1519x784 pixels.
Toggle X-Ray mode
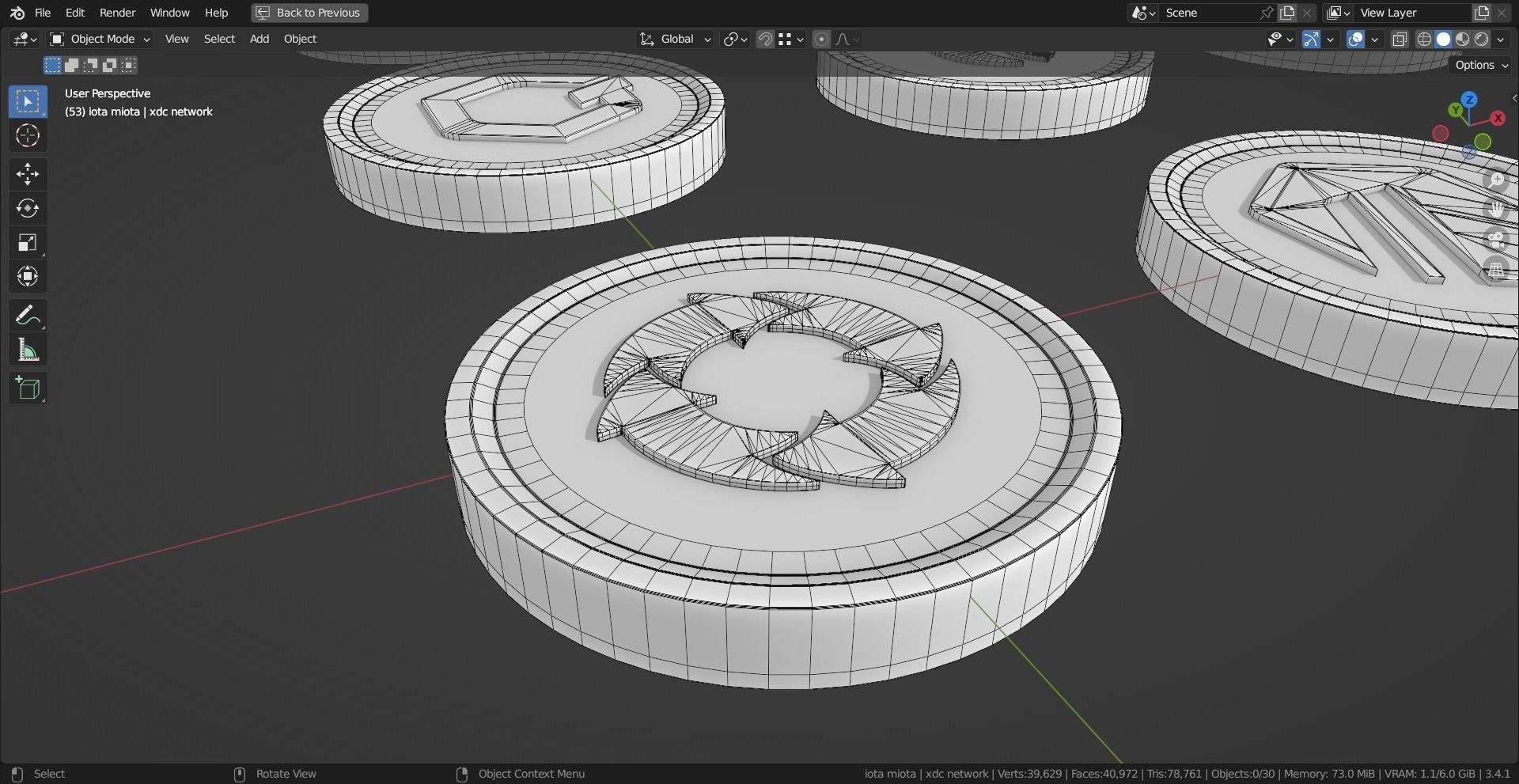pos(1400,39)
